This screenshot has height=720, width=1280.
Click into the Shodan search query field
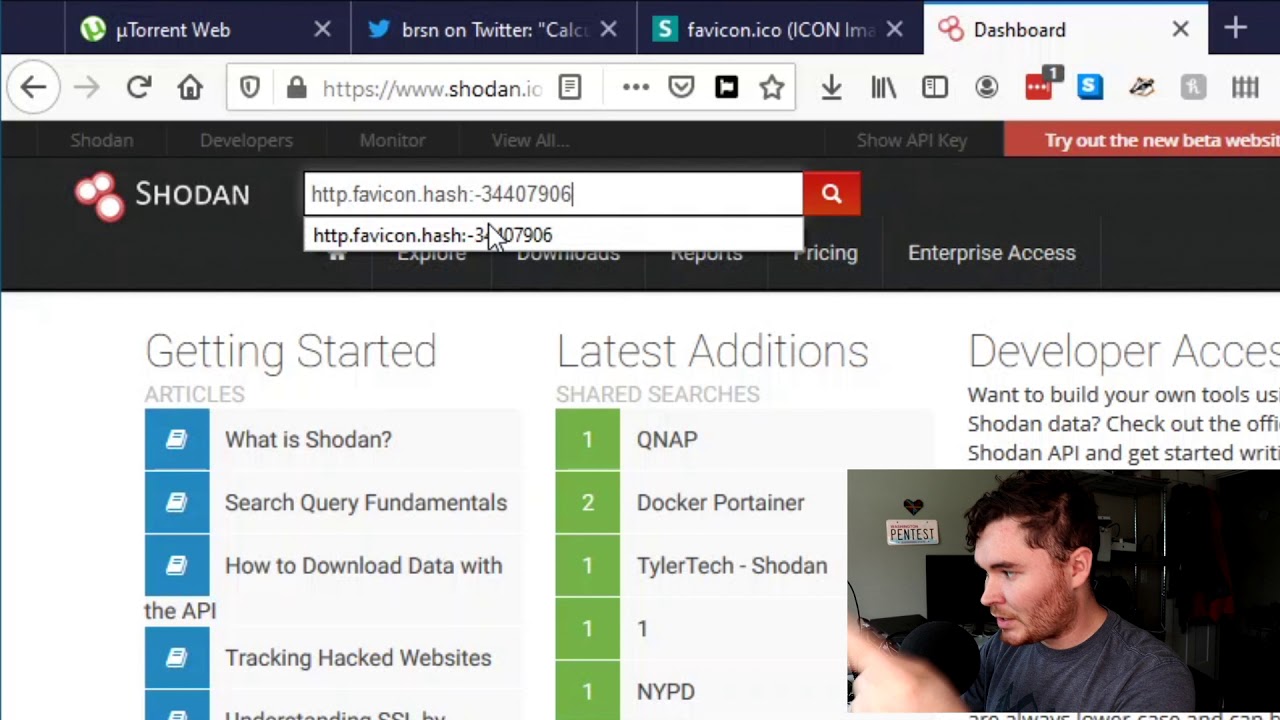(553, 194)
